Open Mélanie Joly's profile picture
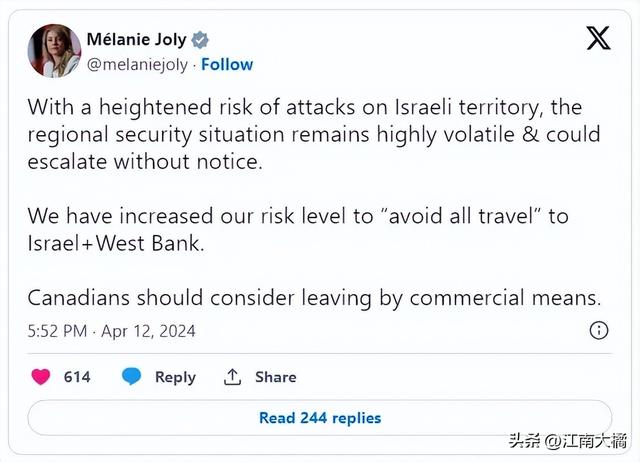 coord(54,51)
